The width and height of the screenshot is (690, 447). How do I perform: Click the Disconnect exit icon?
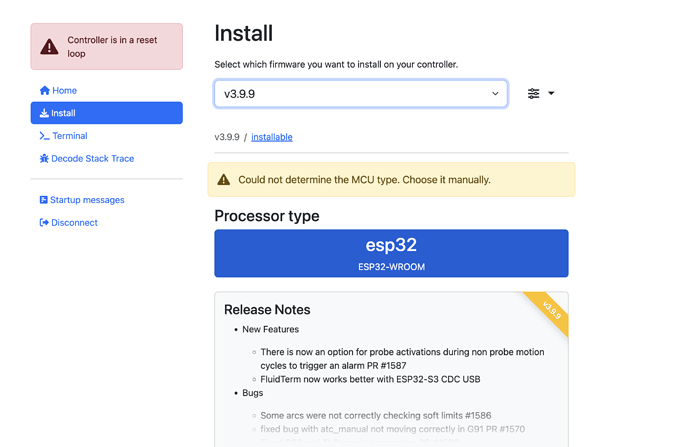coord(44,223)
